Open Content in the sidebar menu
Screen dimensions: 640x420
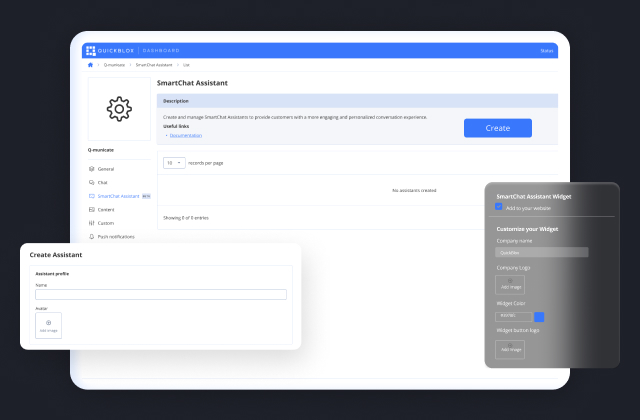coord(106,209)
